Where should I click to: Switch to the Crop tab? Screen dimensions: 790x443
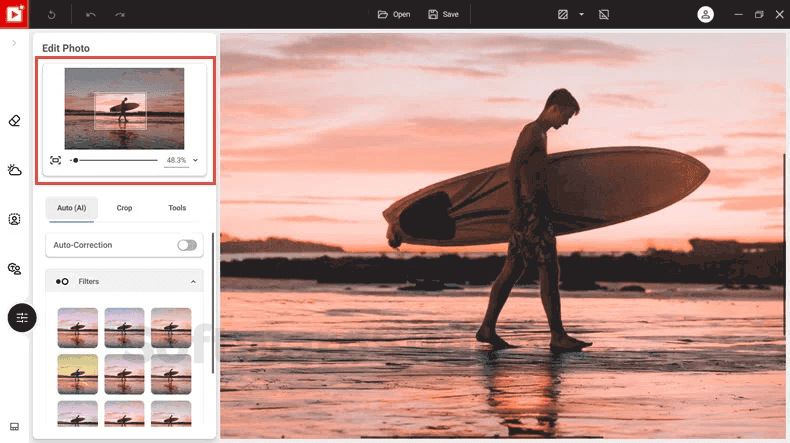coord(124,208)
